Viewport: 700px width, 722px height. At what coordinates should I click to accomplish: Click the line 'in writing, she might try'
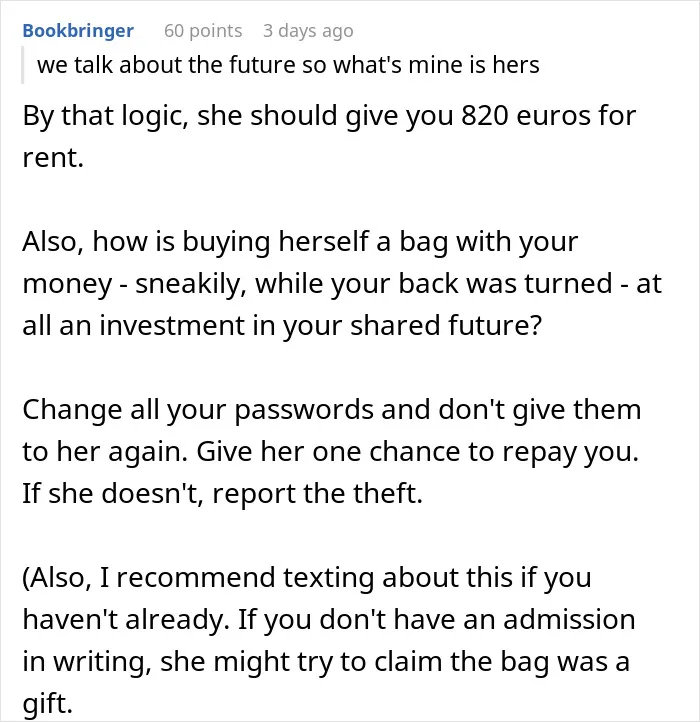(x=326, y=662)
